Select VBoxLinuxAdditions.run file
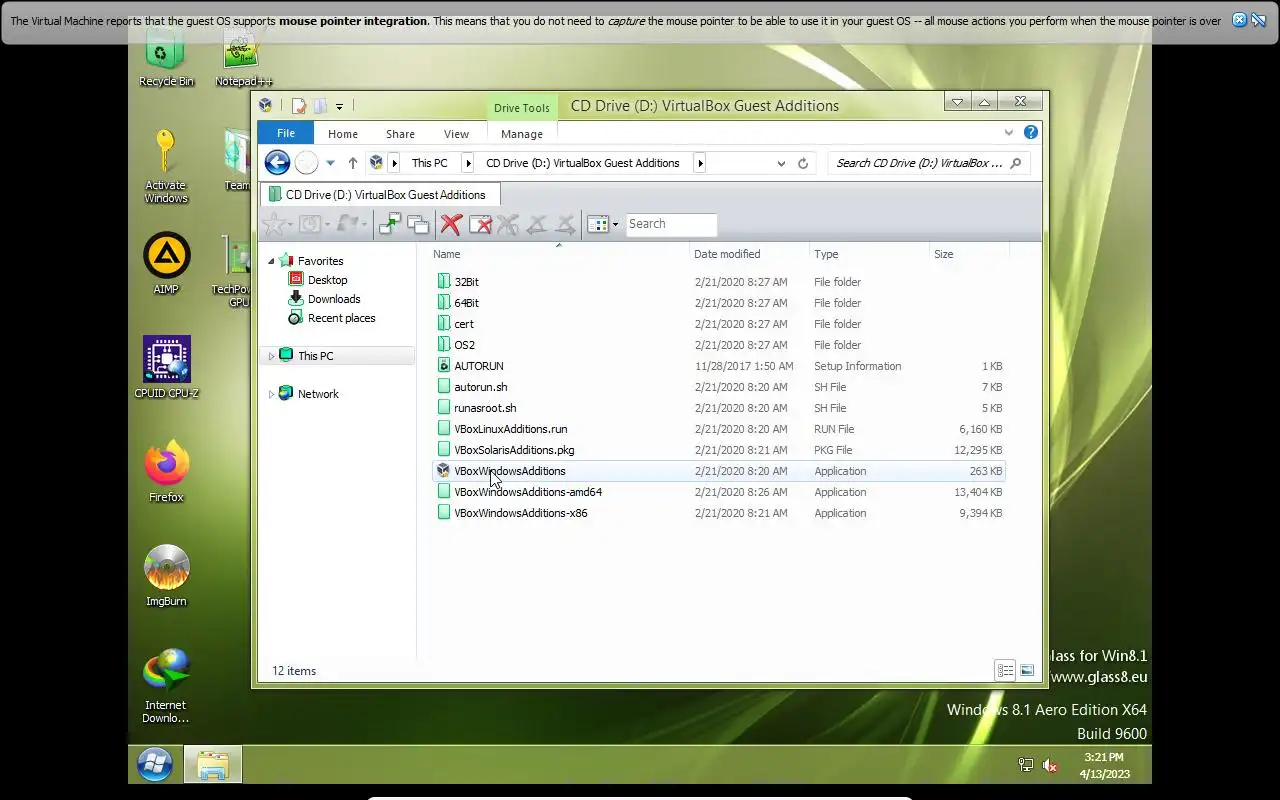The image size is (1280, 800). pos(718,429)
